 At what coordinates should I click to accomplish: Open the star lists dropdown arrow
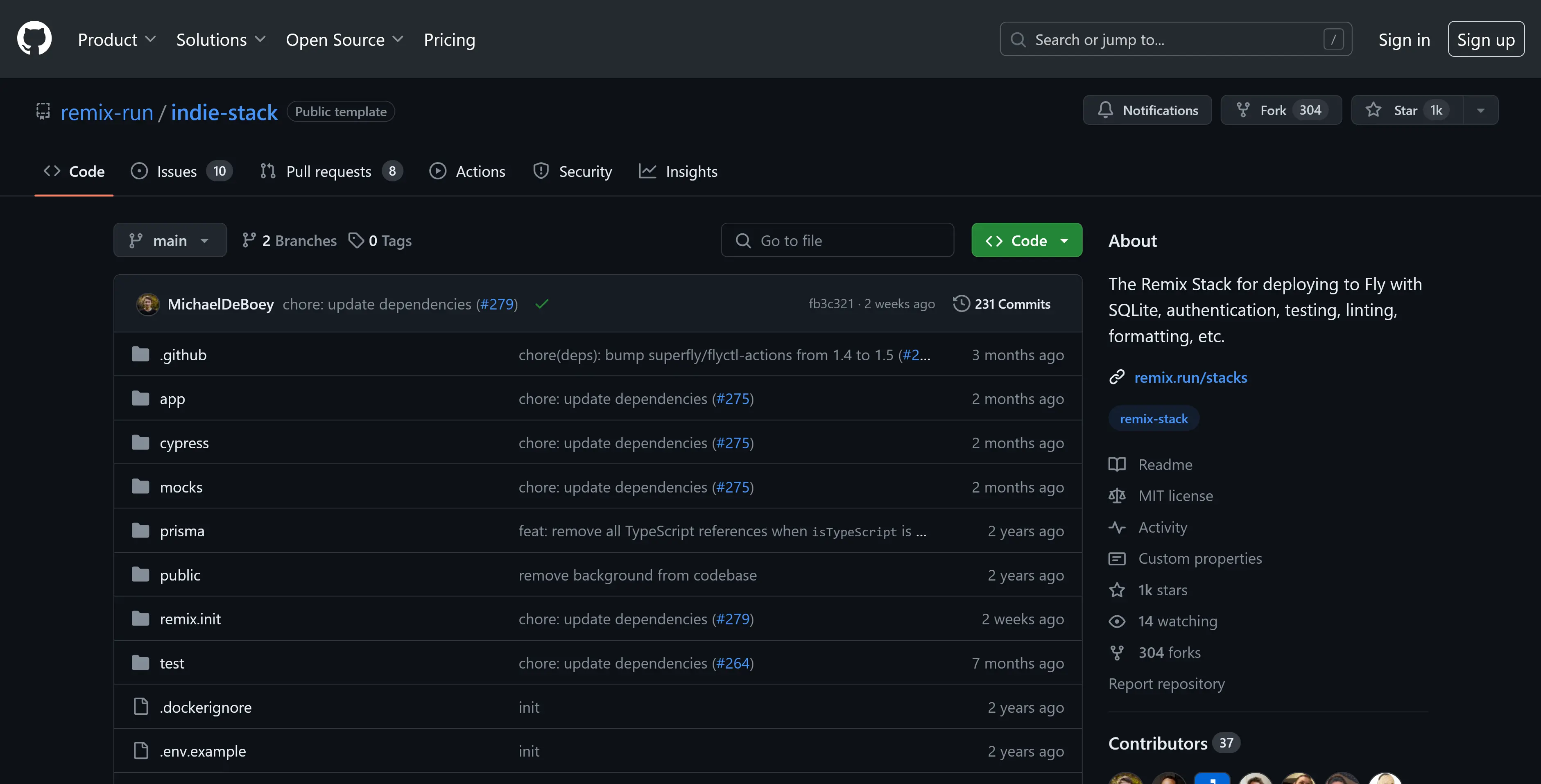point(1480,110)
